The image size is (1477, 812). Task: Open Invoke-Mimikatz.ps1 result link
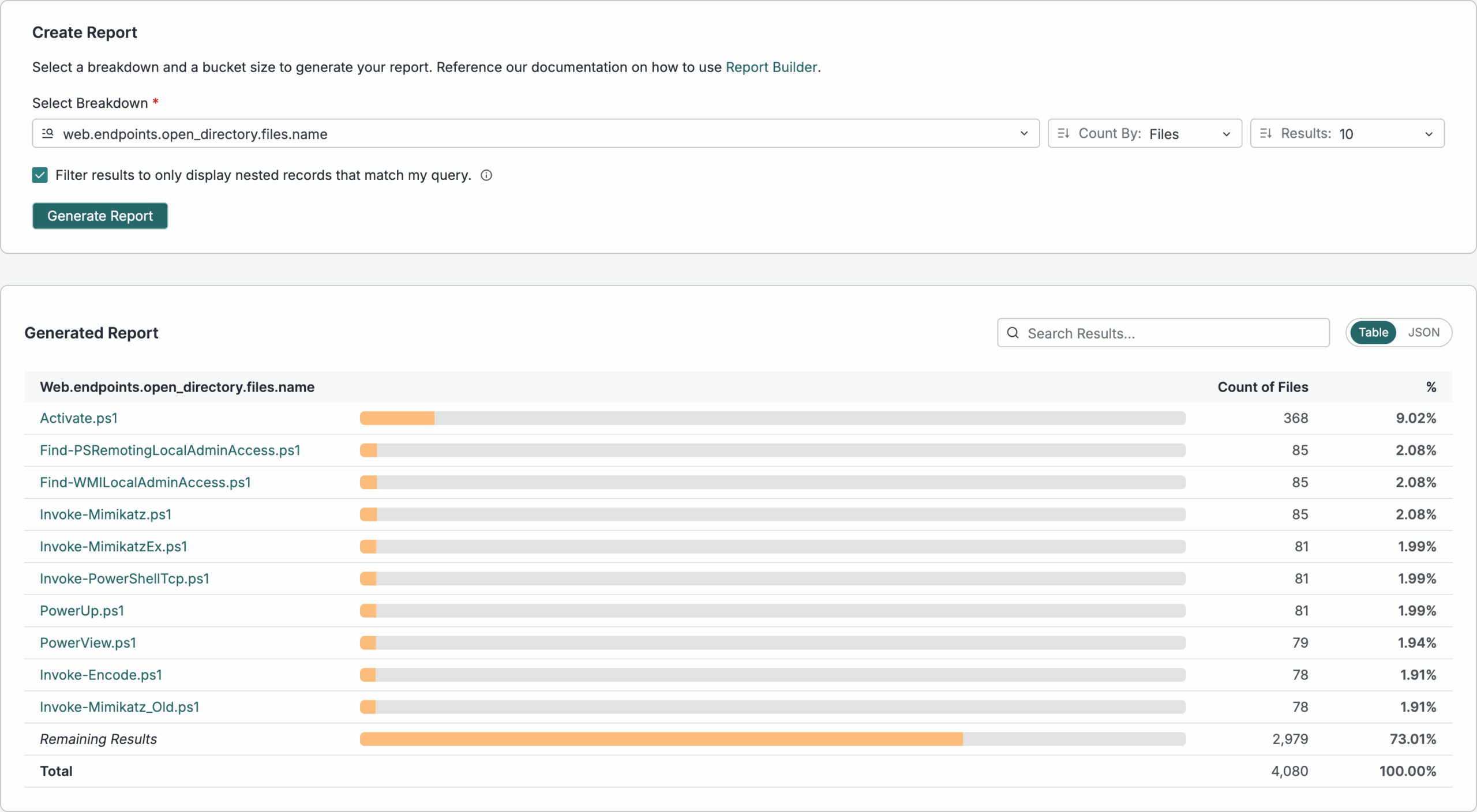pos(106,514)
